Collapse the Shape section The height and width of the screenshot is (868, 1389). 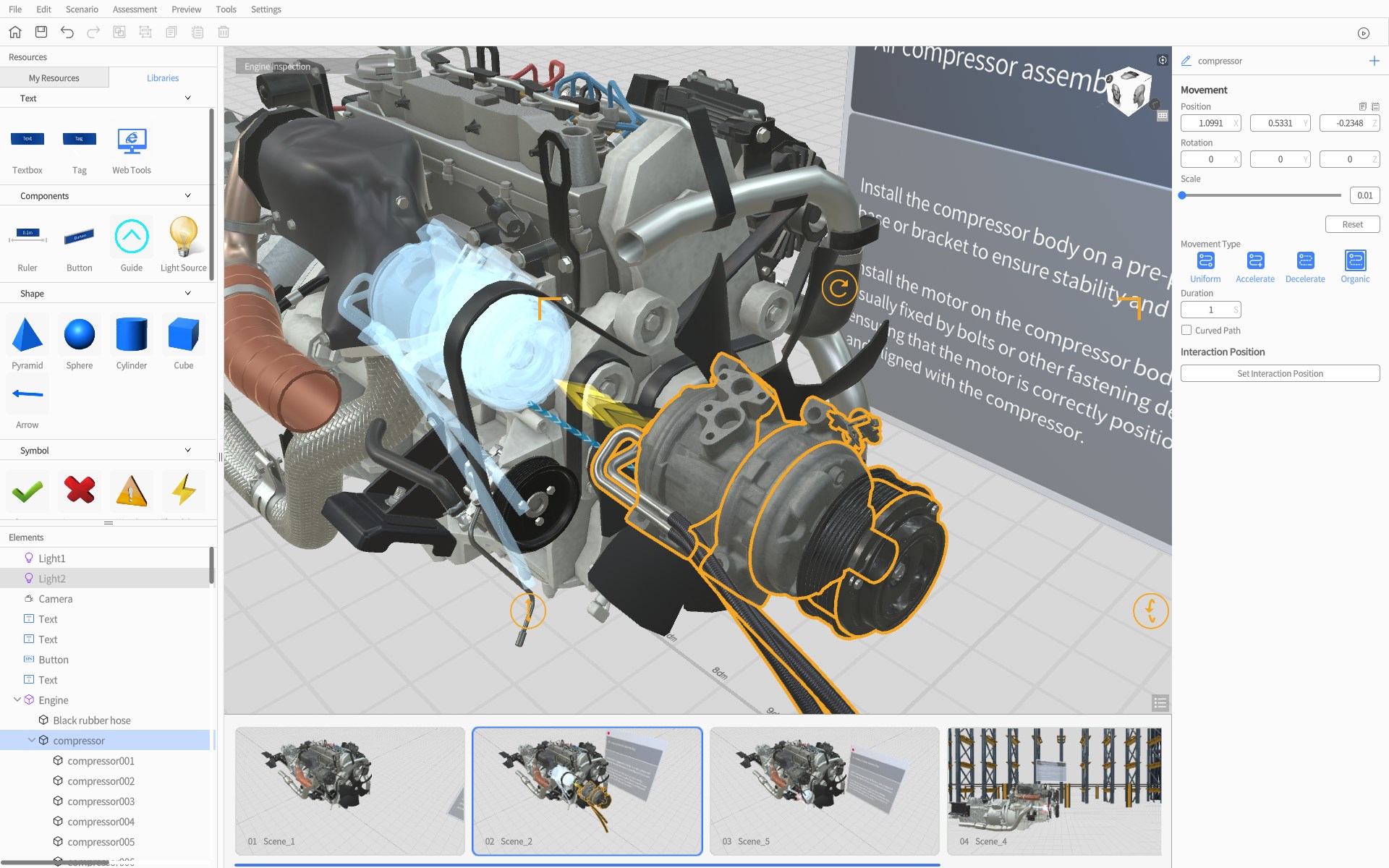pos(188,293)
